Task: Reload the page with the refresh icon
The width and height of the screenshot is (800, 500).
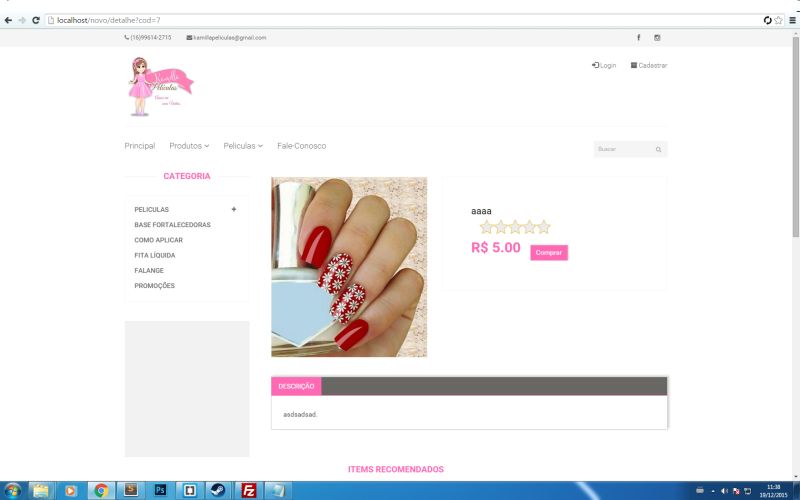Action: pyautogui.click(x=36, y=20)
